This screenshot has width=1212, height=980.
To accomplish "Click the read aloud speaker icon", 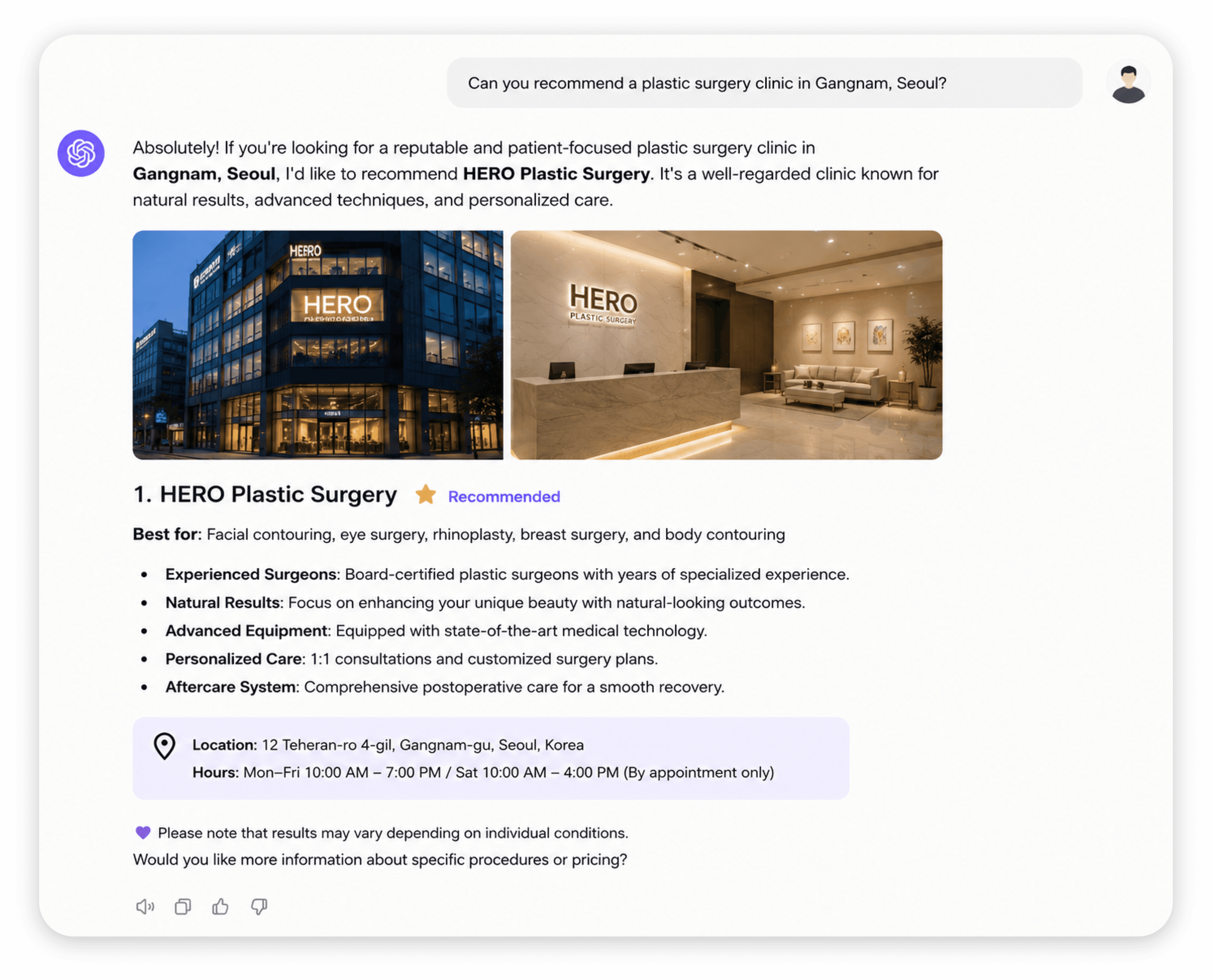I will pyautogui.click(x=145, y=907).
